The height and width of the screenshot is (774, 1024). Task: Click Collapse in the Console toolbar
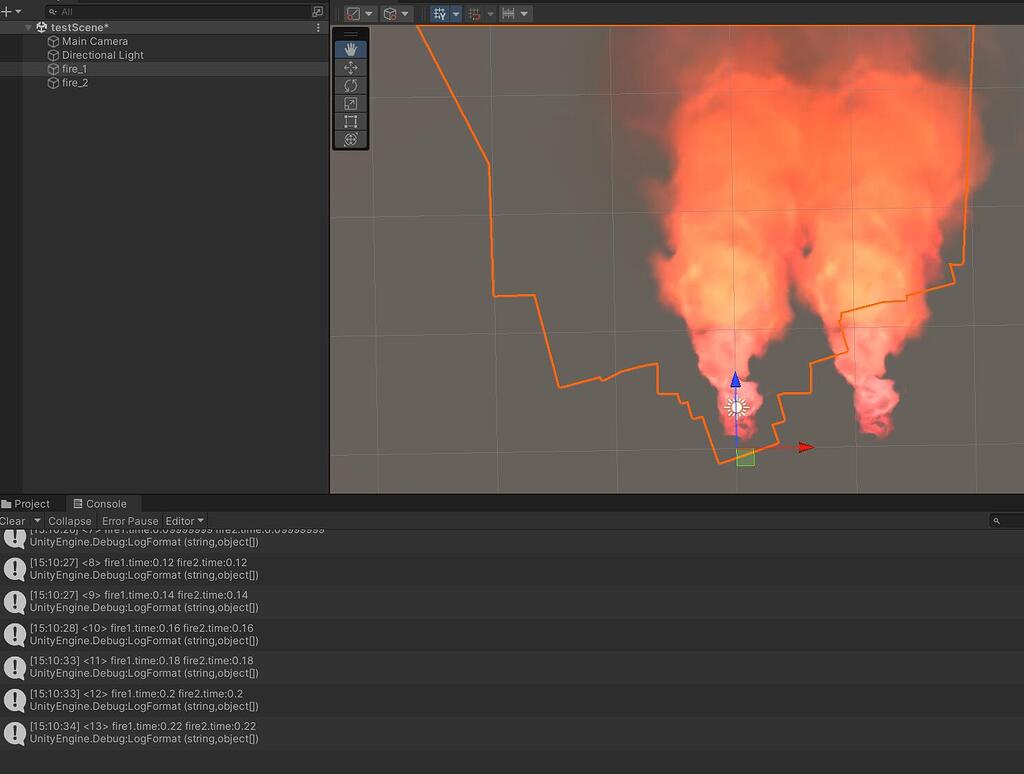69,520
